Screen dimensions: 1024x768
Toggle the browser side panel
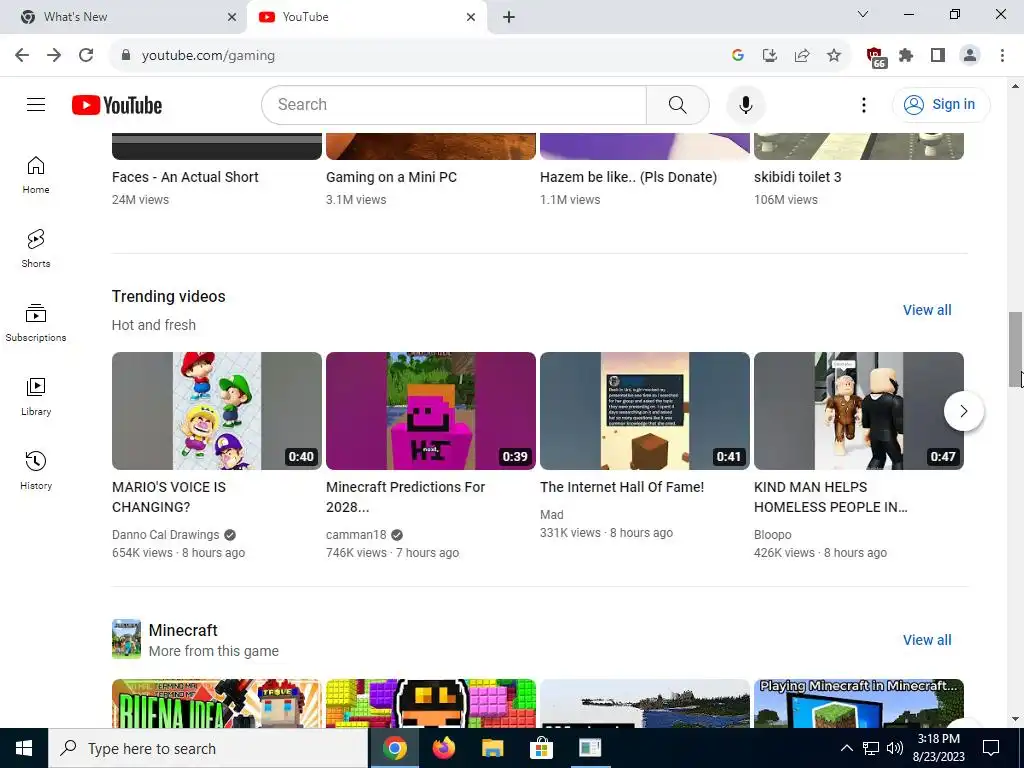[938, 55]
